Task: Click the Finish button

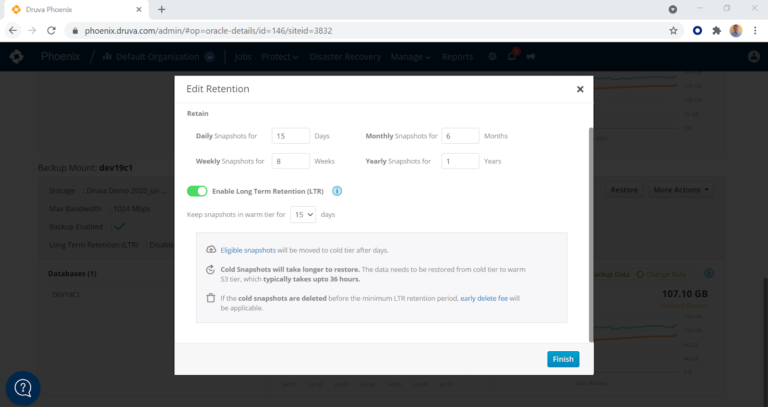Action: 562,359
